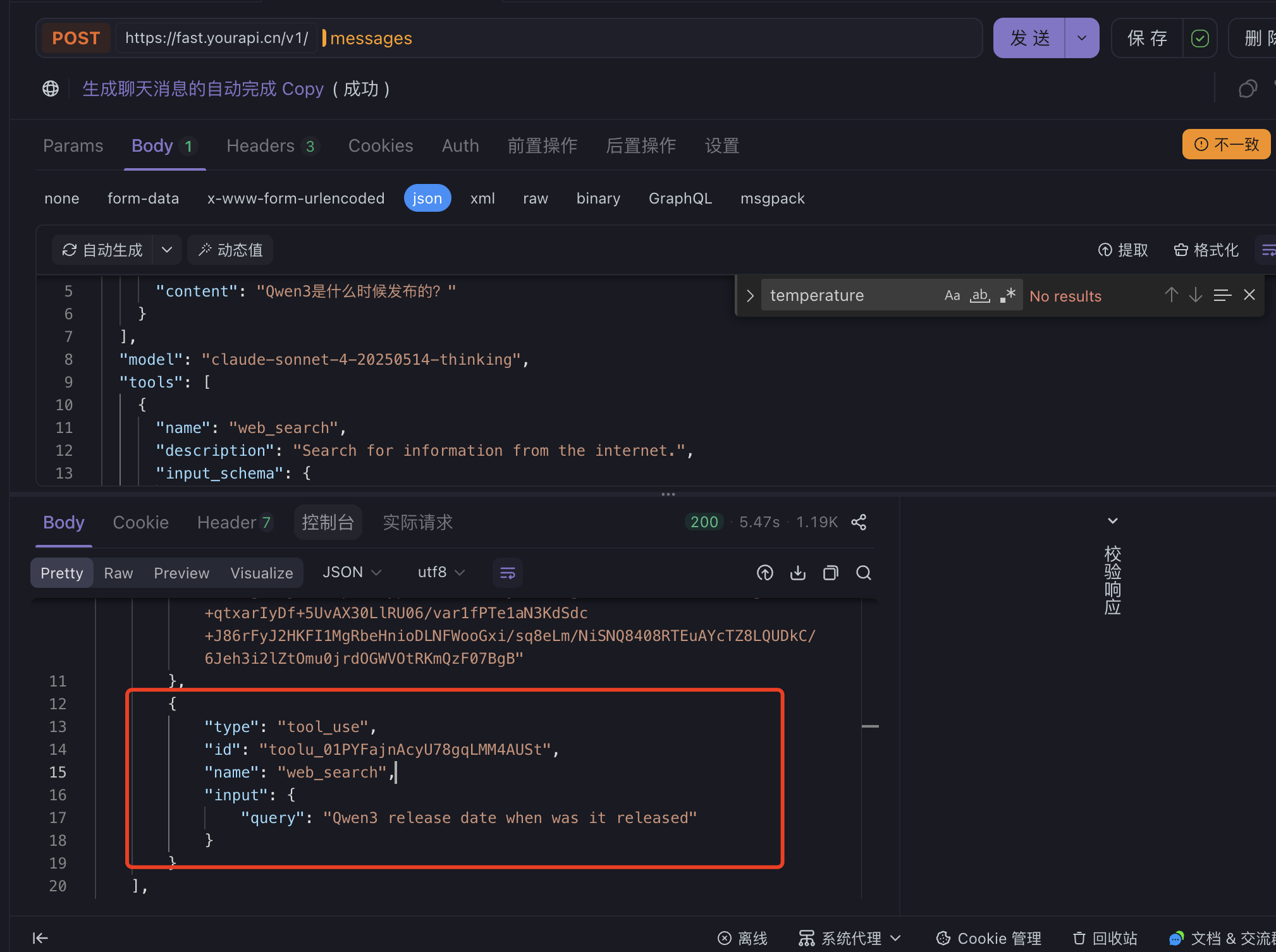Viewport: 1276px width, 952px height.
Task: Open the 控制台 console tab
Action: coord(328,523)
